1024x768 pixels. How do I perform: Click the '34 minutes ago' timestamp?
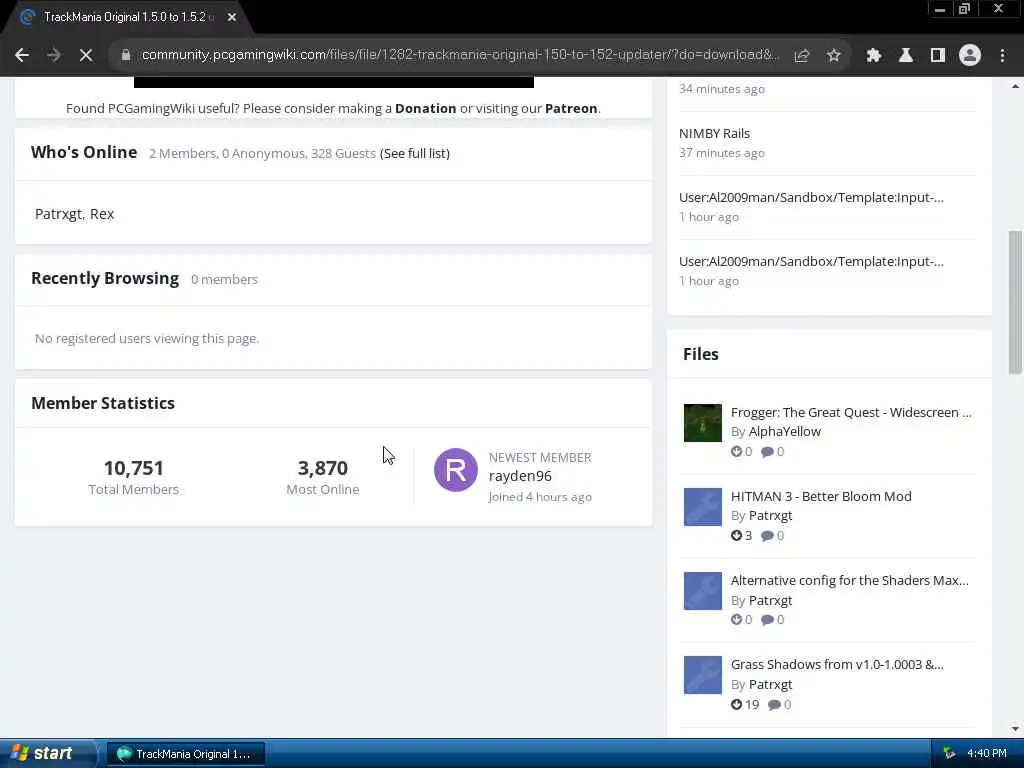(x=722, y=89)
